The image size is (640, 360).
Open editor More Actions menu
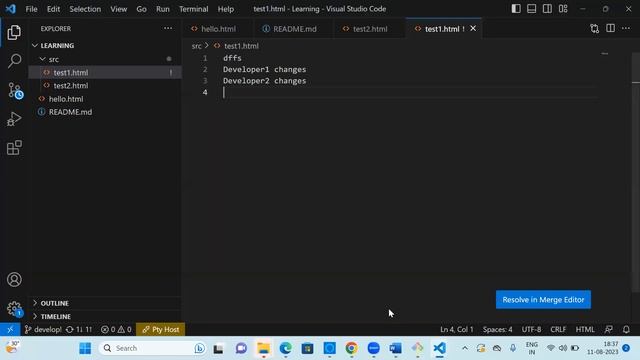tap(626, 29)
